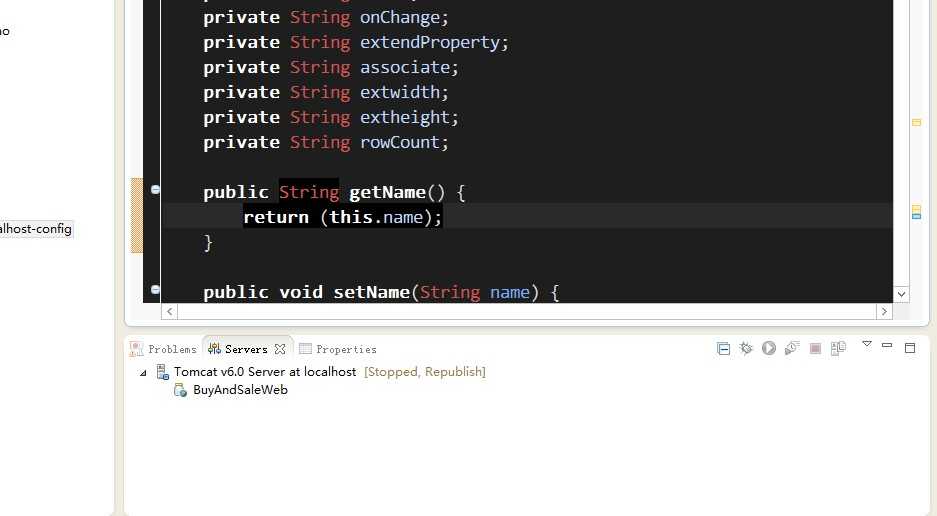Click the associate field name

tap(405, 68)
